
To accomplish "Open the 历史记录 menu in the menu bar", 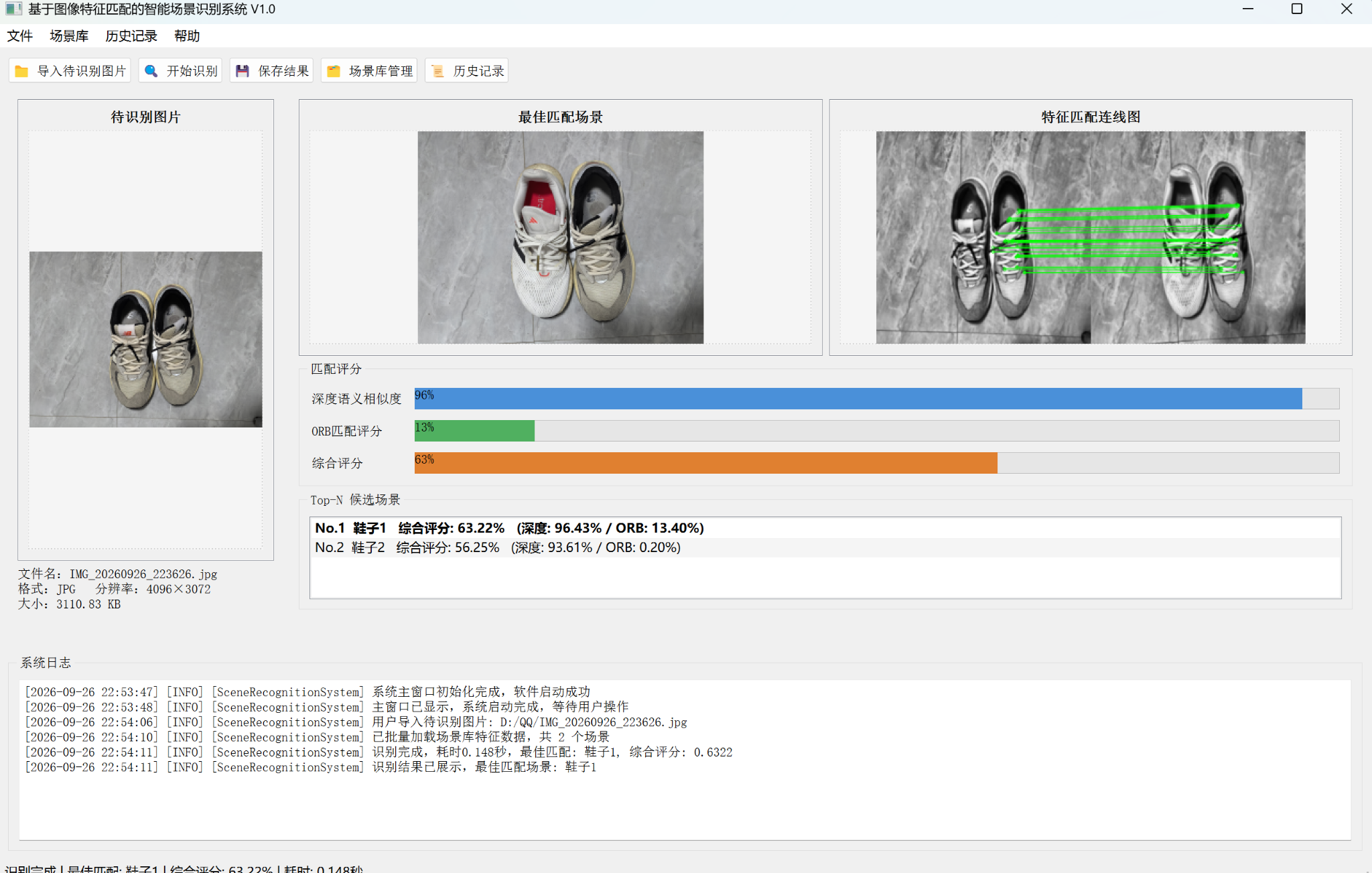I will click(131, 36).
